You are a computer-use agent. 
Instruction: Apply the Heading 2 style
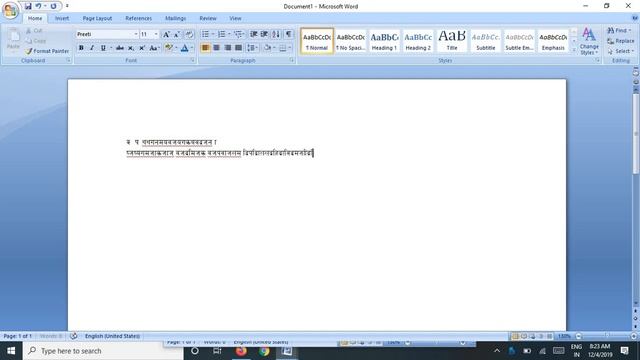[418, 41]
